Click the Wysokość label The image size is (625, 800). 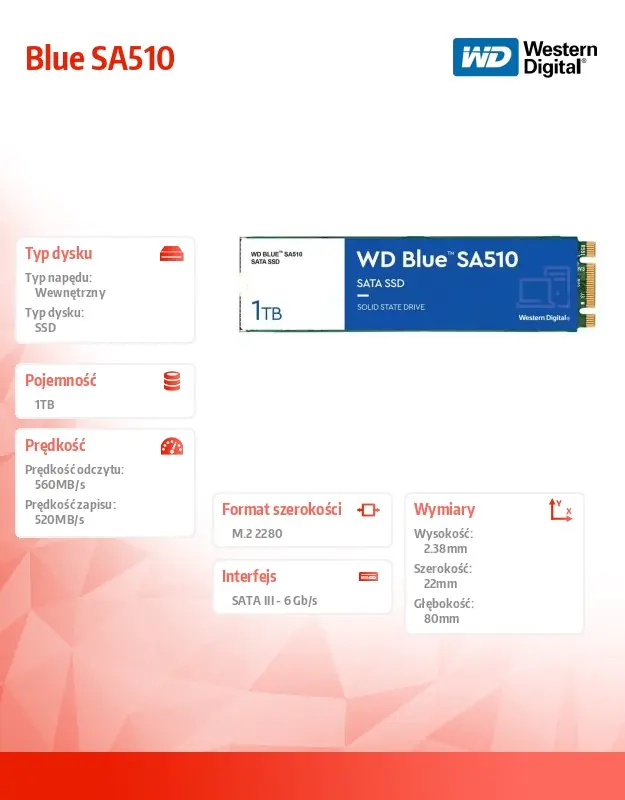click(443, 534)
